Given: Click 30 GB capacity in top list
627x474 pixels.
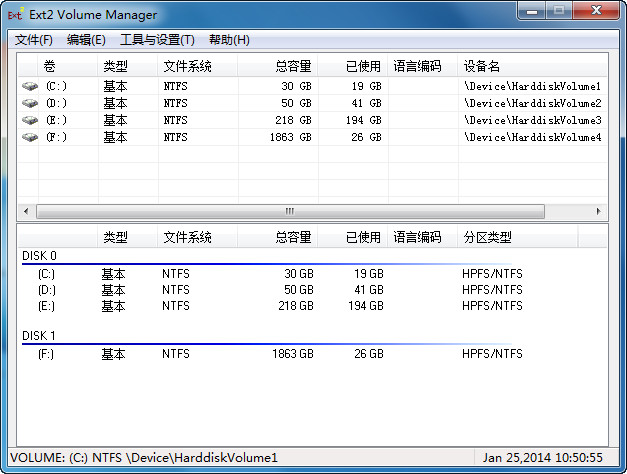Looking at the screenshot, I should [296, 86].
